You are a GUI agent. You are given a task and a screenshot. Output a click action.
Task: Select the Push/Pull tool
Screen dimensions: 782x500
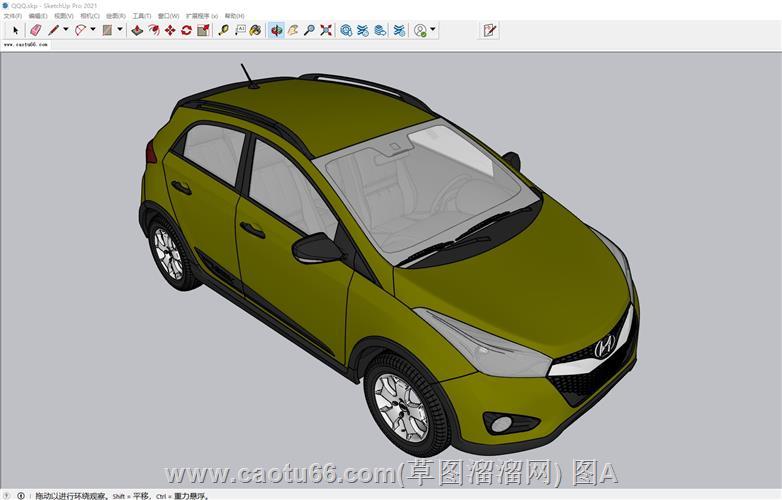137,30
